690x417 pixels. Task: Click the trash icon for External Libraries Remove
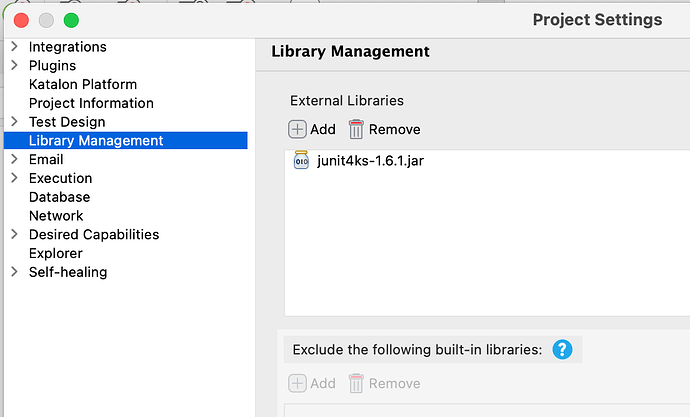pyautogui.click(x=356, y=129)
